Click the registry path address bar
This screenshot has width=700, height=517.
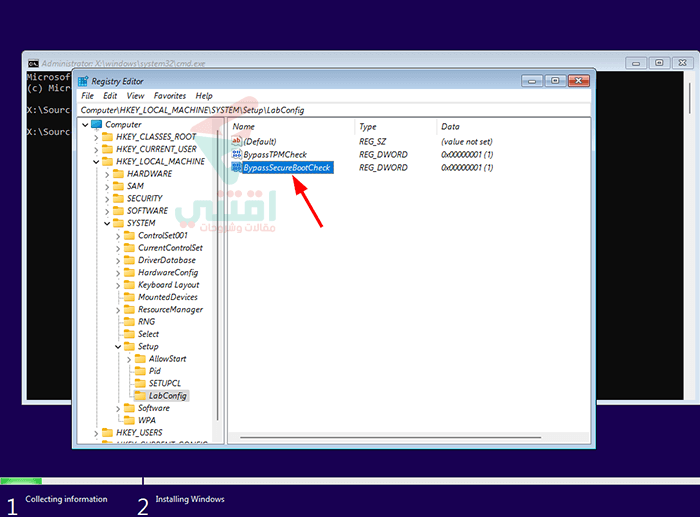[335, 110]
